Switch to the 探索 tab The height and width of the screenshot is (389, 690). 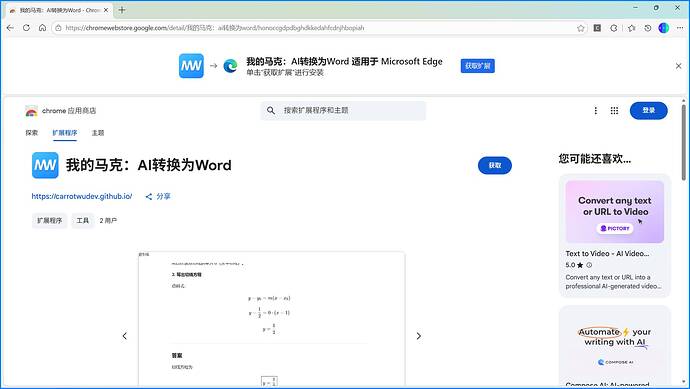click(32, 133)
